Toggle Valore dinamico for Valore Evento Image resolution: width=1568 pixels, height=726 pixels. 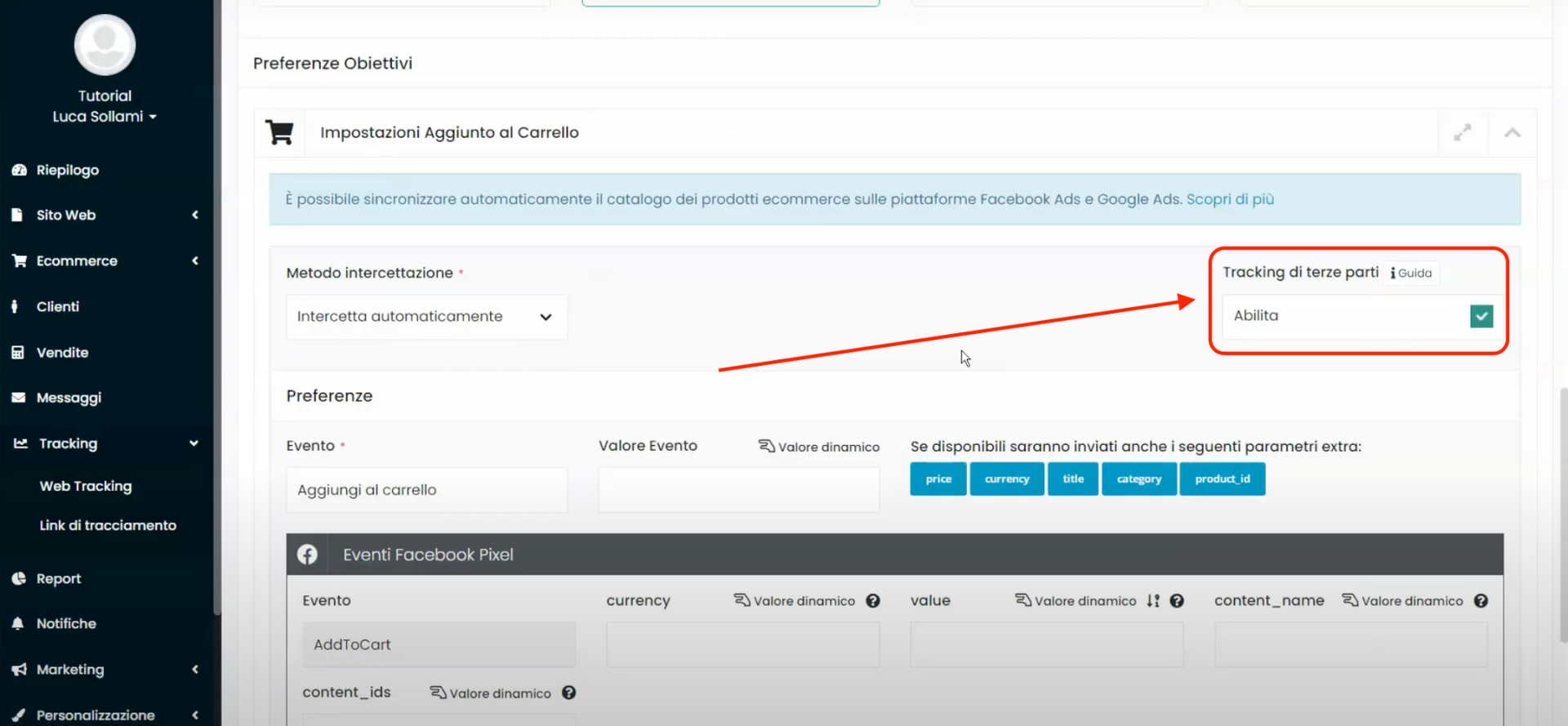pos(819,447)
